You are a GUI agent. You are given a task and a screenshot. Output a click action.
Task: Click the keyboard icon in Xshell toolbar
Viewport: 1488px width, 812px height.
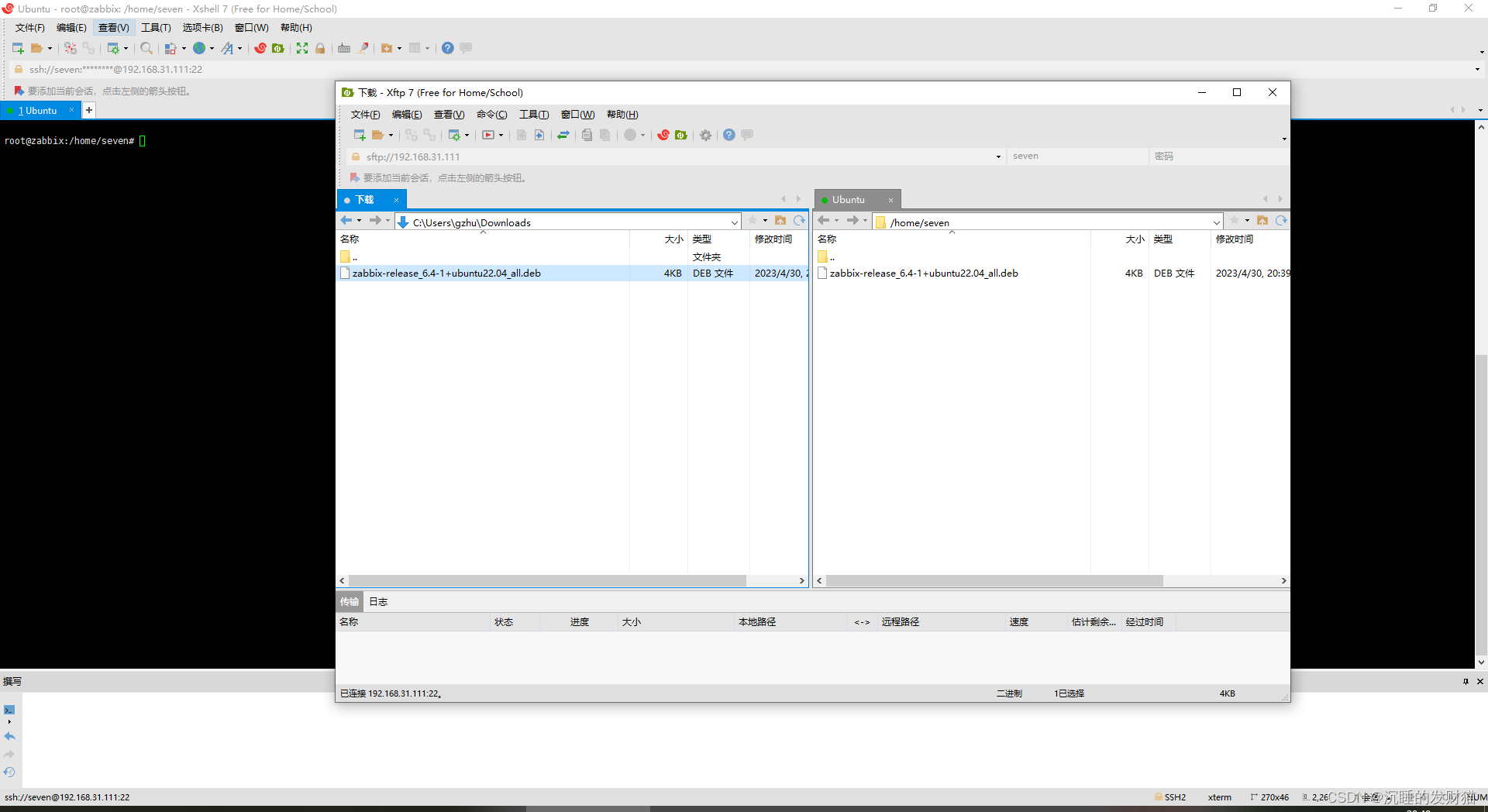tap(344, 48)
